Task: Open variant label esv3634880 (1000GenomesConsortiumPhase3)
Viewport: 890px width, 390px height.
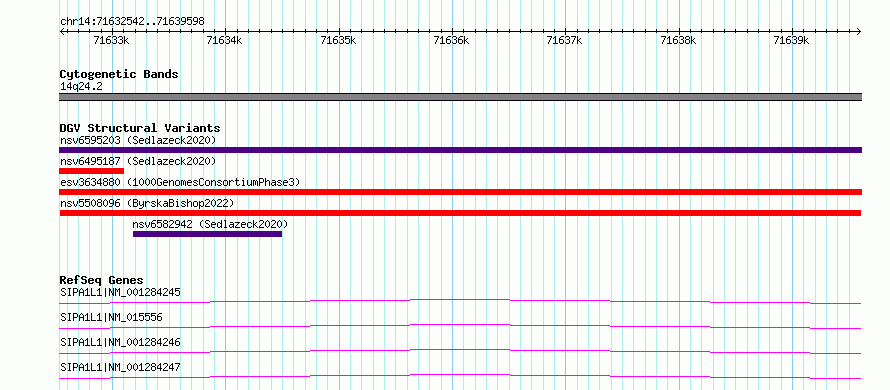Action: [x=180, y=182]
